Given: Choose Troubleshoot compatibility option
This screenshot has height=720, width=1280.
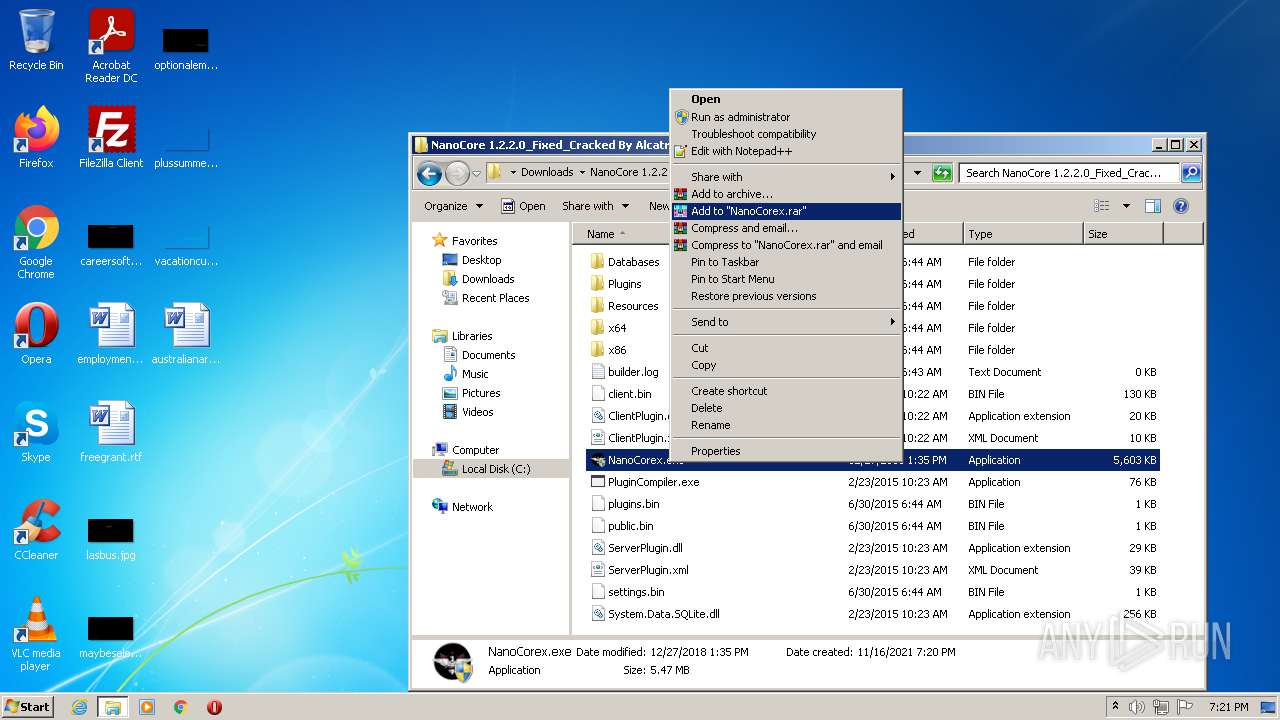Looking at the screenshot, I should pyautogui.click(x=787, y=134).
